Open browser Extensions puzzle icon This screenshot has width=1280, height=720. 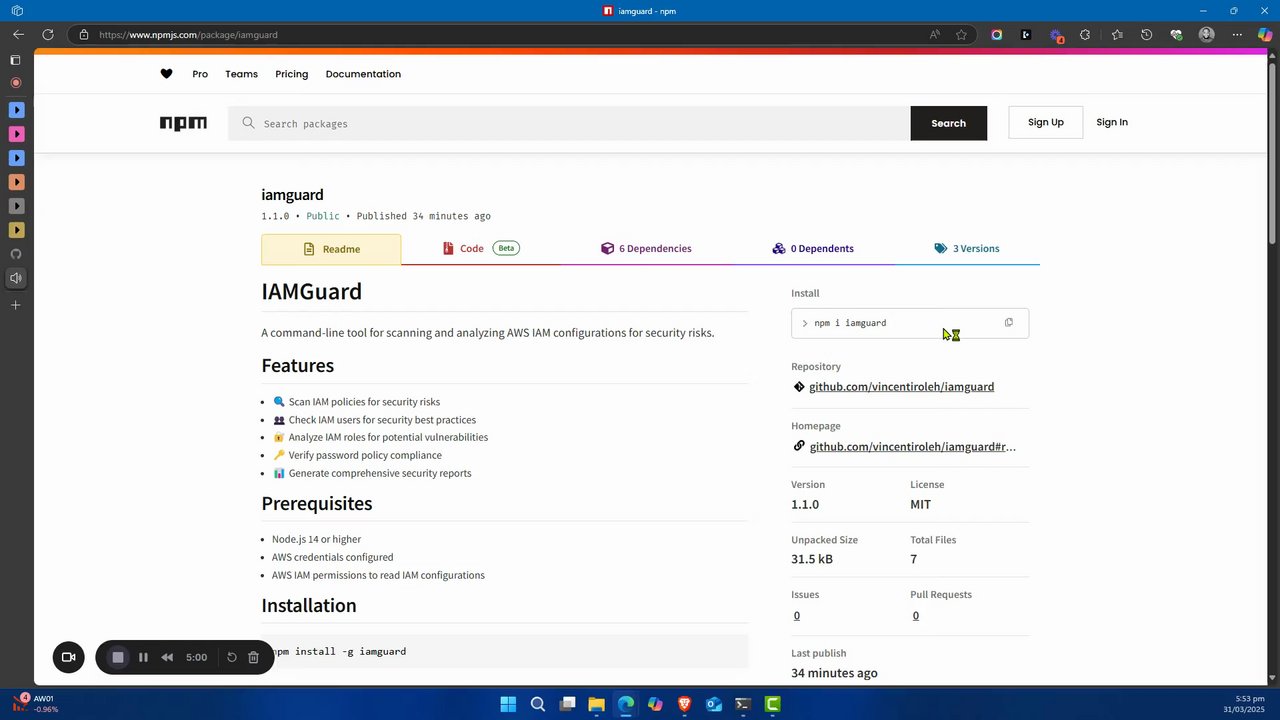(x=1085, y=34)
